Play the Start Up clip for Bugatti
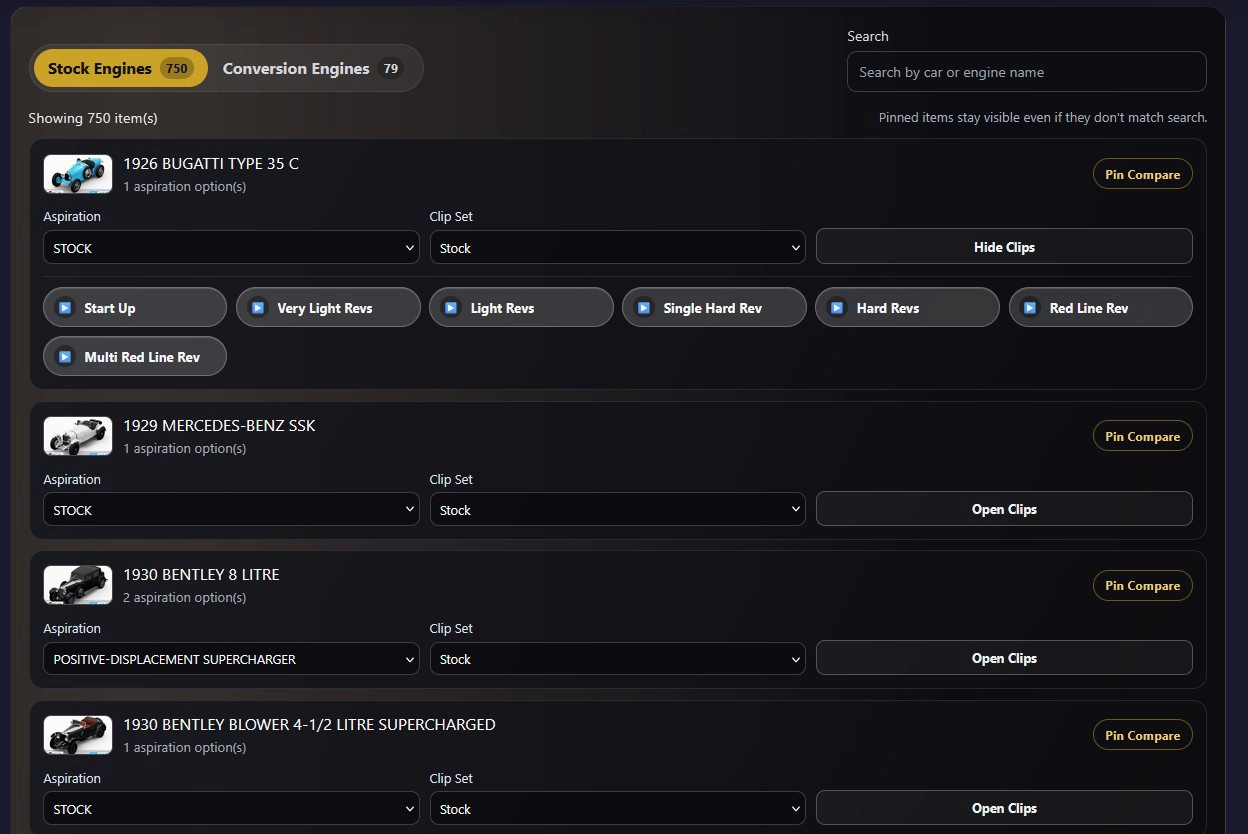 click(134, 307)
